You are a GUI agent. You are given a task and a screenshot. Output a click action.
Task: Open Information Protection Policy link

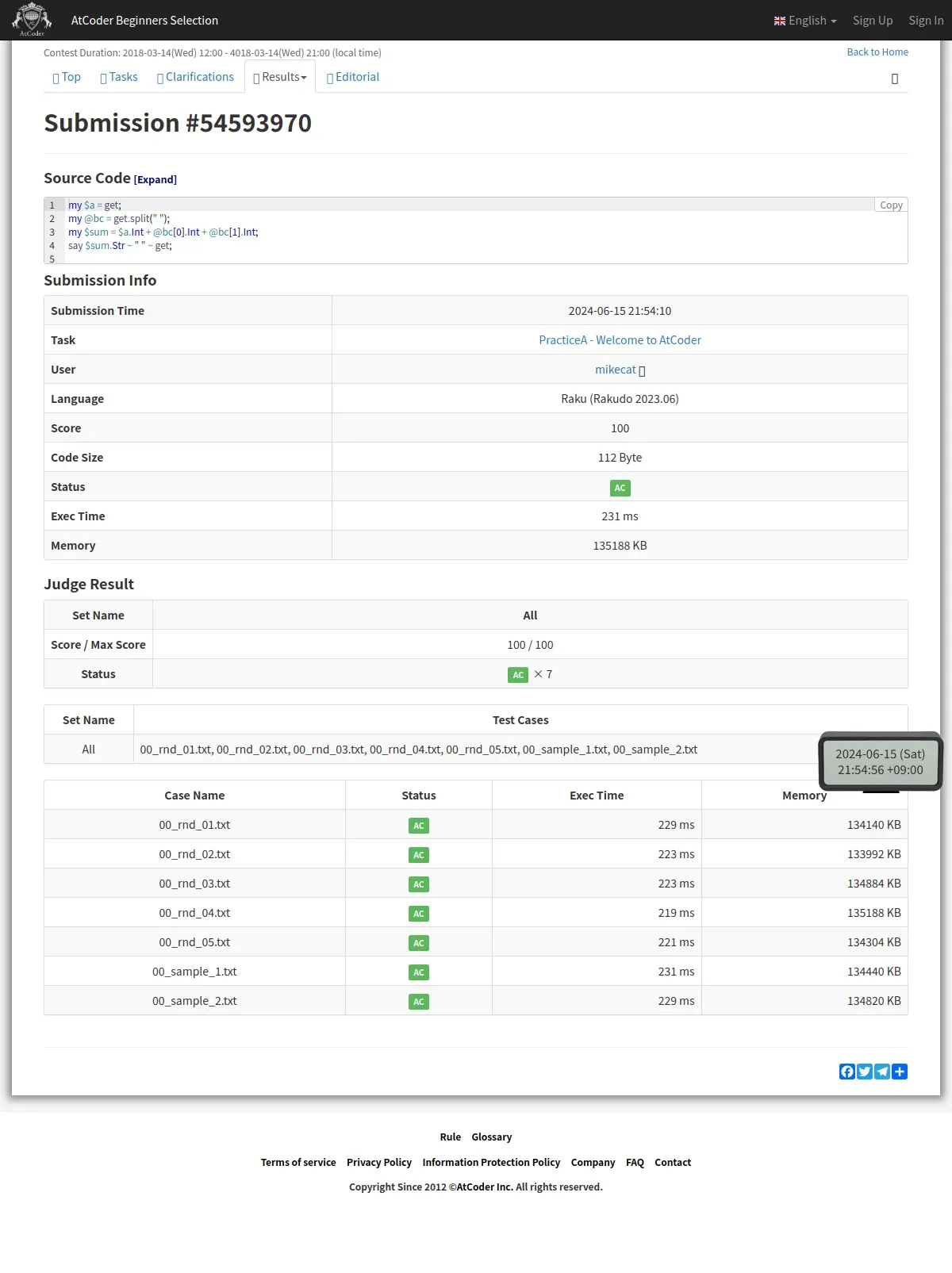coord(491,1163)
